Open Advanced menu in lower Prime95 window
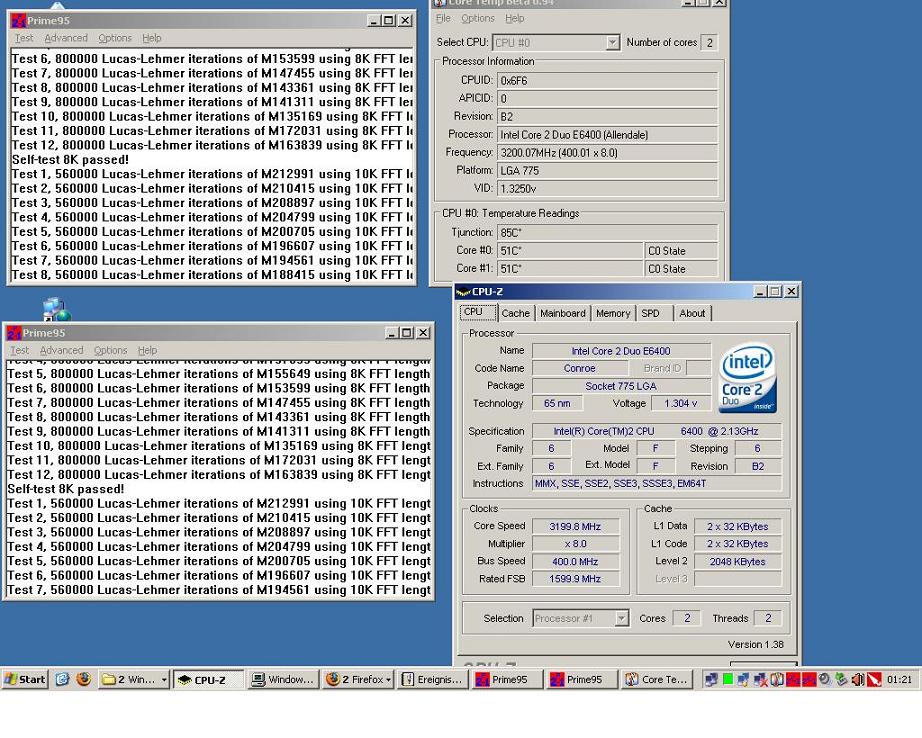This screenshot has height=738, width=922. (x=62, y=350)
